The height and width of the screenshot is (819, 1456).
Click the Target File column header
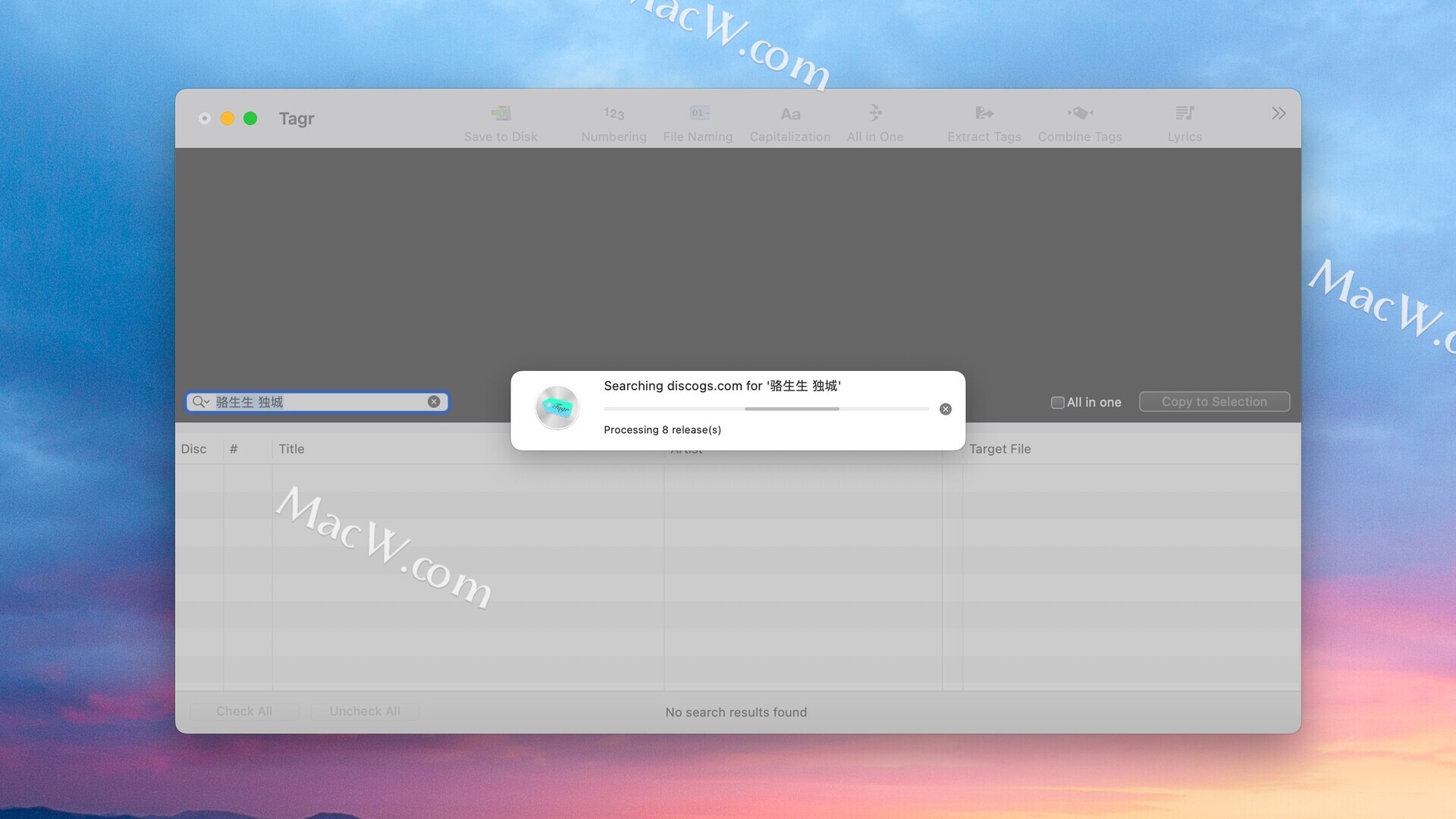[1131, 449]
